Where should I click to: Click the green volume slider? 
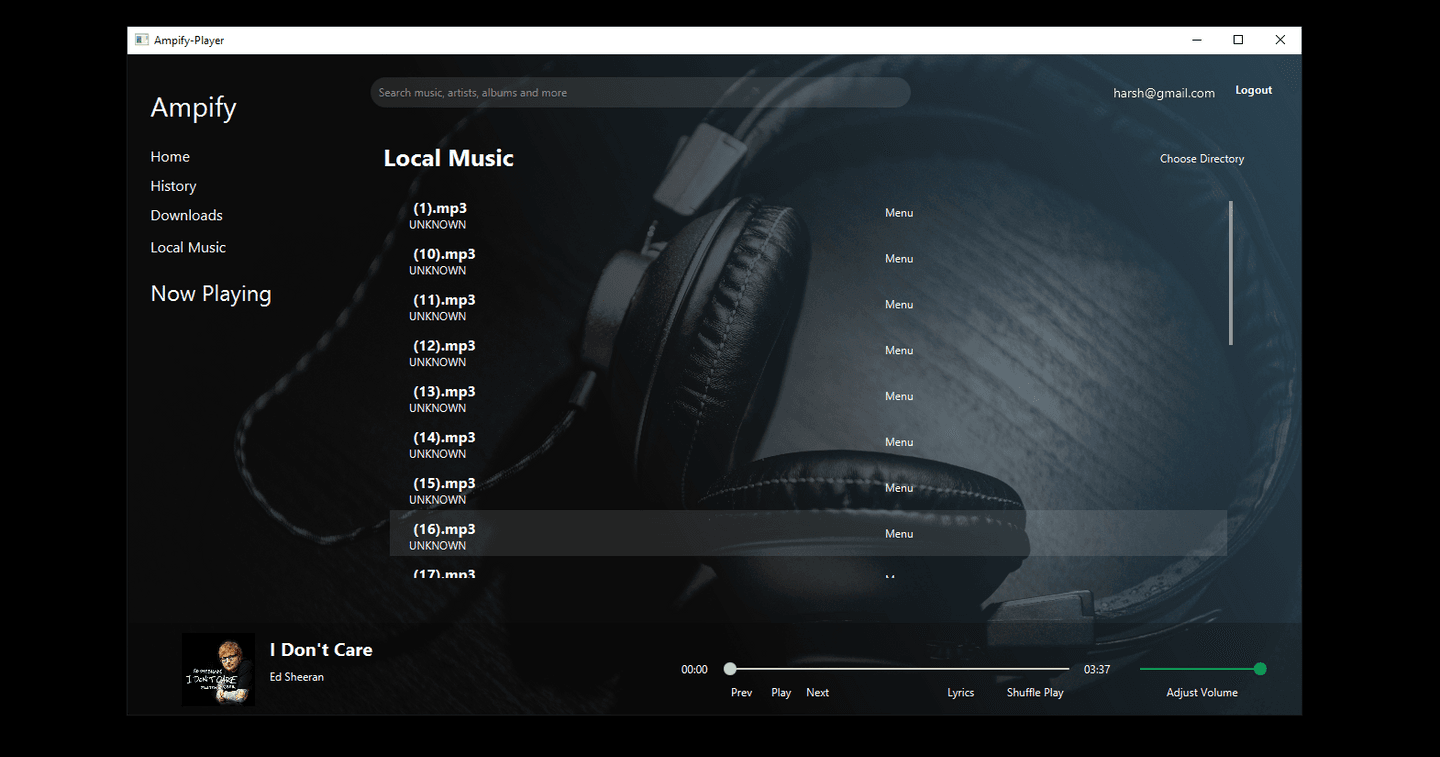click(1203, 669)
